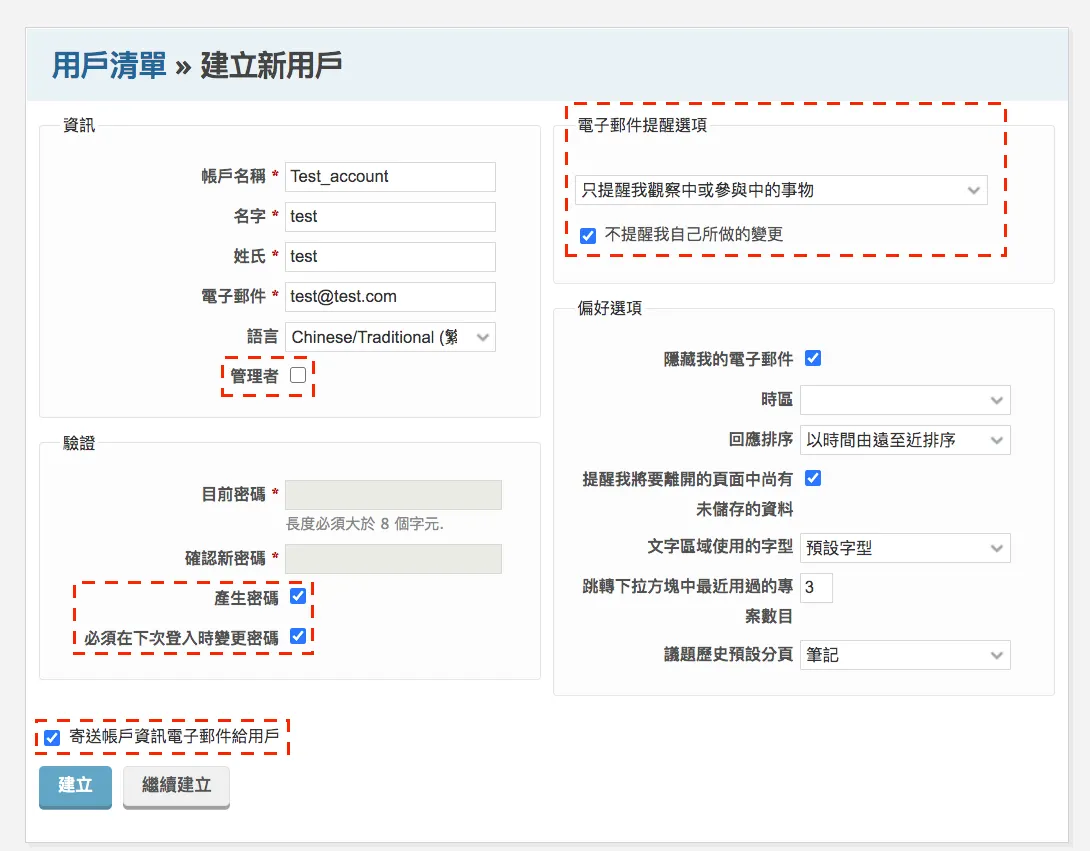1090x851 pixels.
Task: Click the 資訊 section title
Action: [79, 125]
